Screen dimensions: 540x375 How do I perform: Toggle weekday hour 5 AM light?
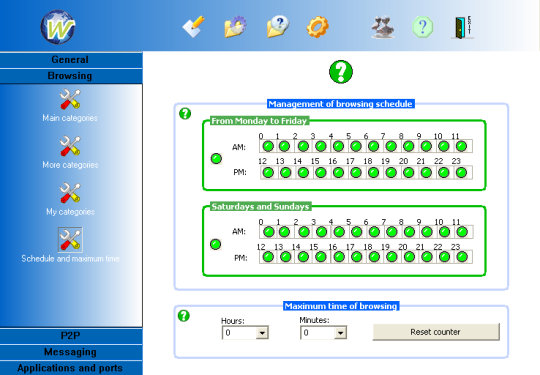click(356, 146)
